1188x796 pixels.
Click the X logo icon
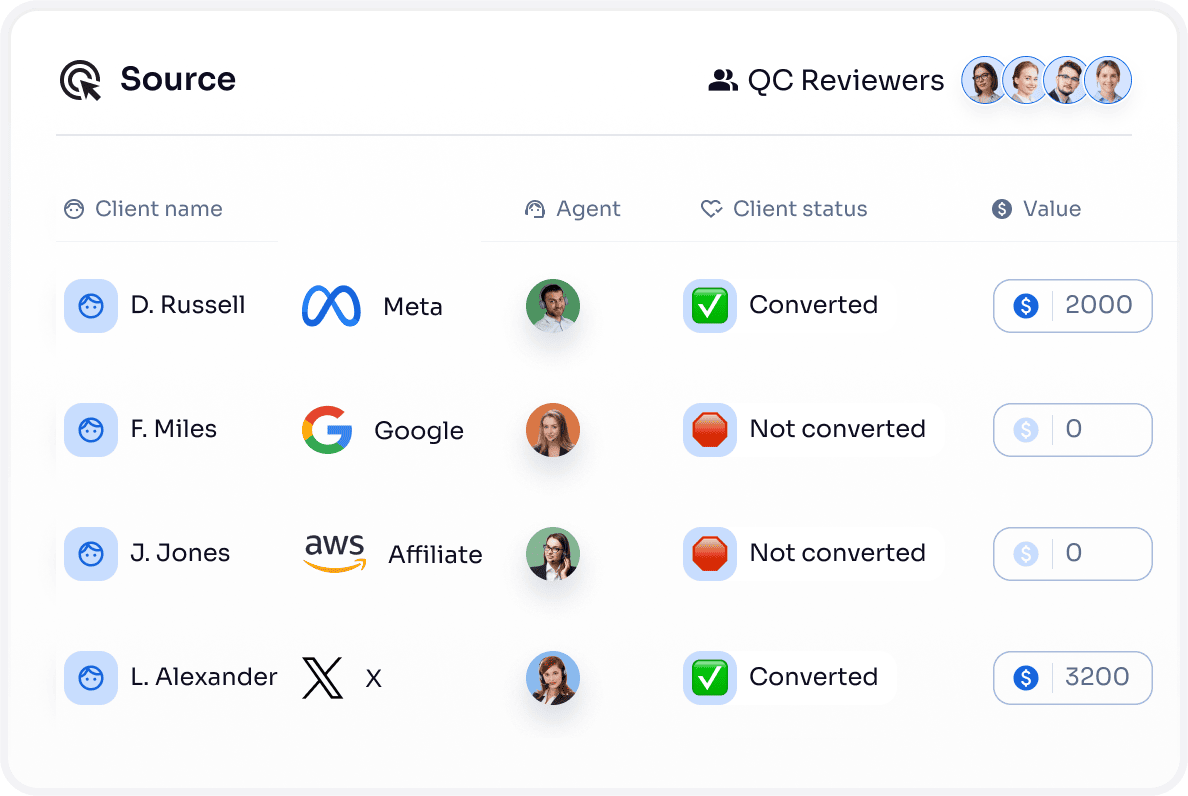click(322, 678)
